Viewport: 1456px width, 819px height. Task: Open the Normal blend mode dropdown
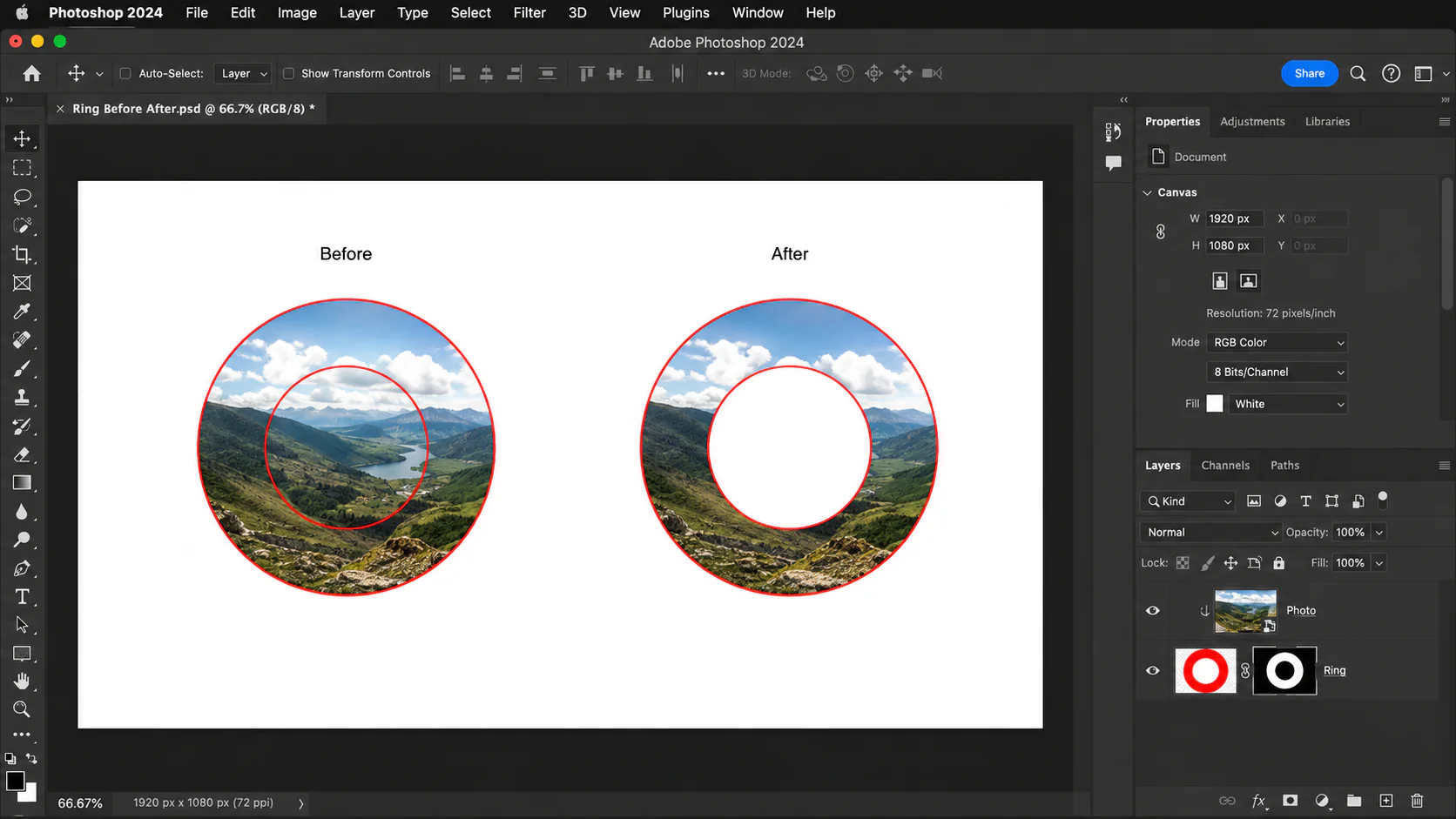[1211, 533]
